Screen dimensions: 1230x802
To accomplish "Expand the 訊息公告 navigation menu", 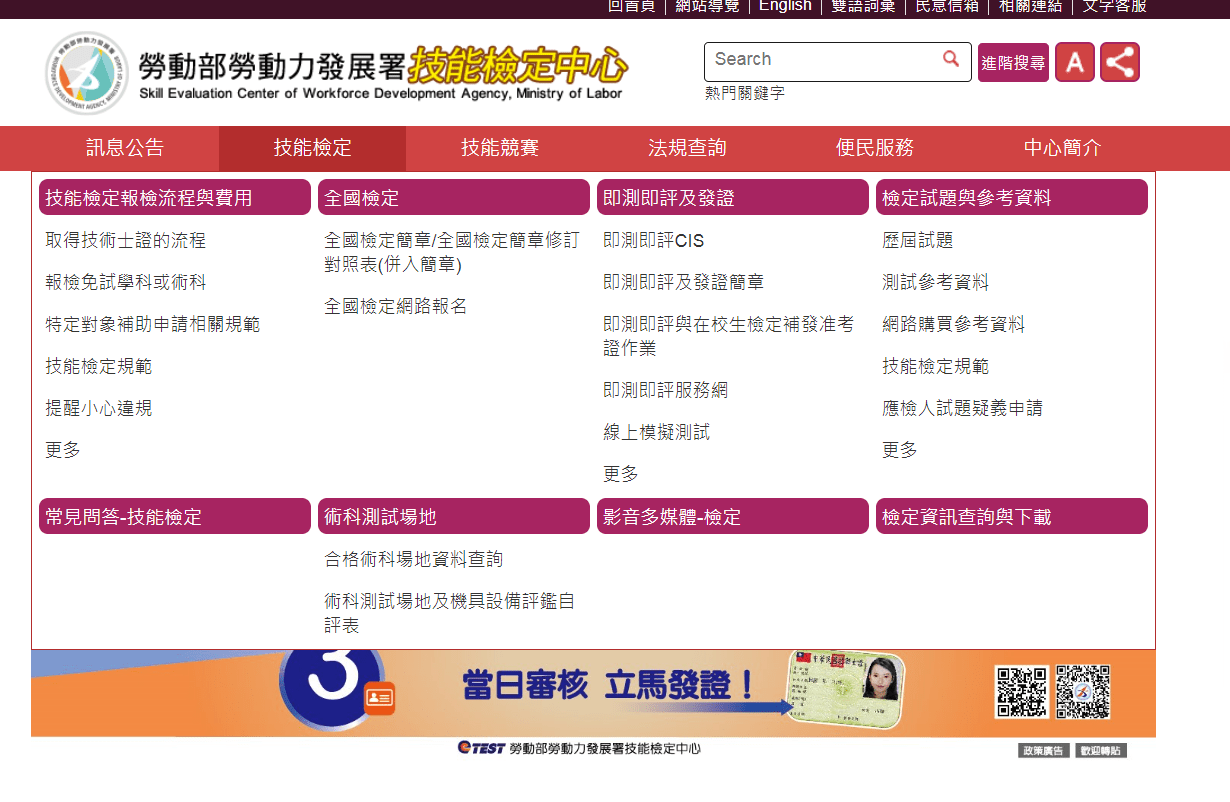I will coord(125,148).
